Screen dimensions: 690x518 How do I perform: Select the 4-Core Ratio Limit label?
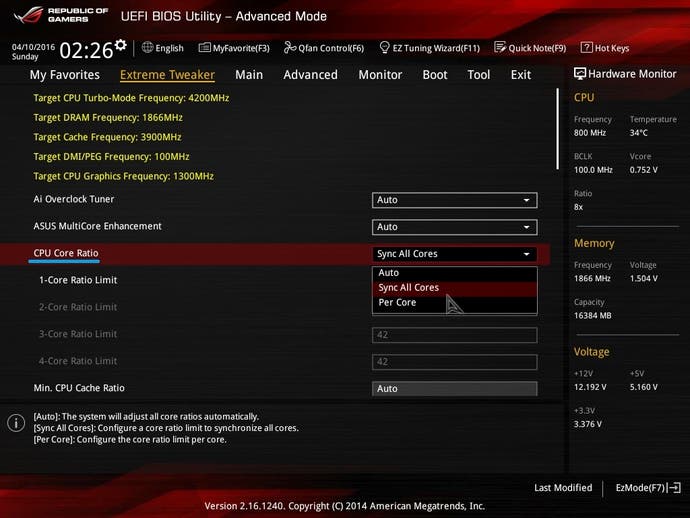coord(78,361)
